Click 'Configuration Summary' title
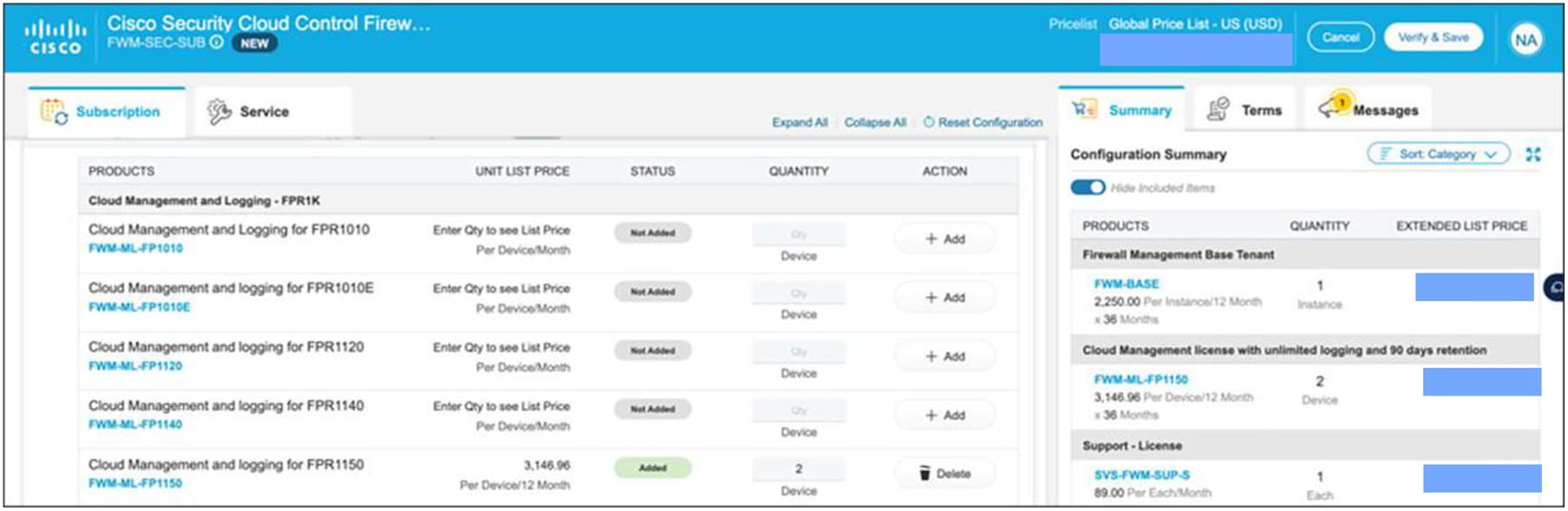This screenshot has width=1568, height=511. tap(1148, 154)
